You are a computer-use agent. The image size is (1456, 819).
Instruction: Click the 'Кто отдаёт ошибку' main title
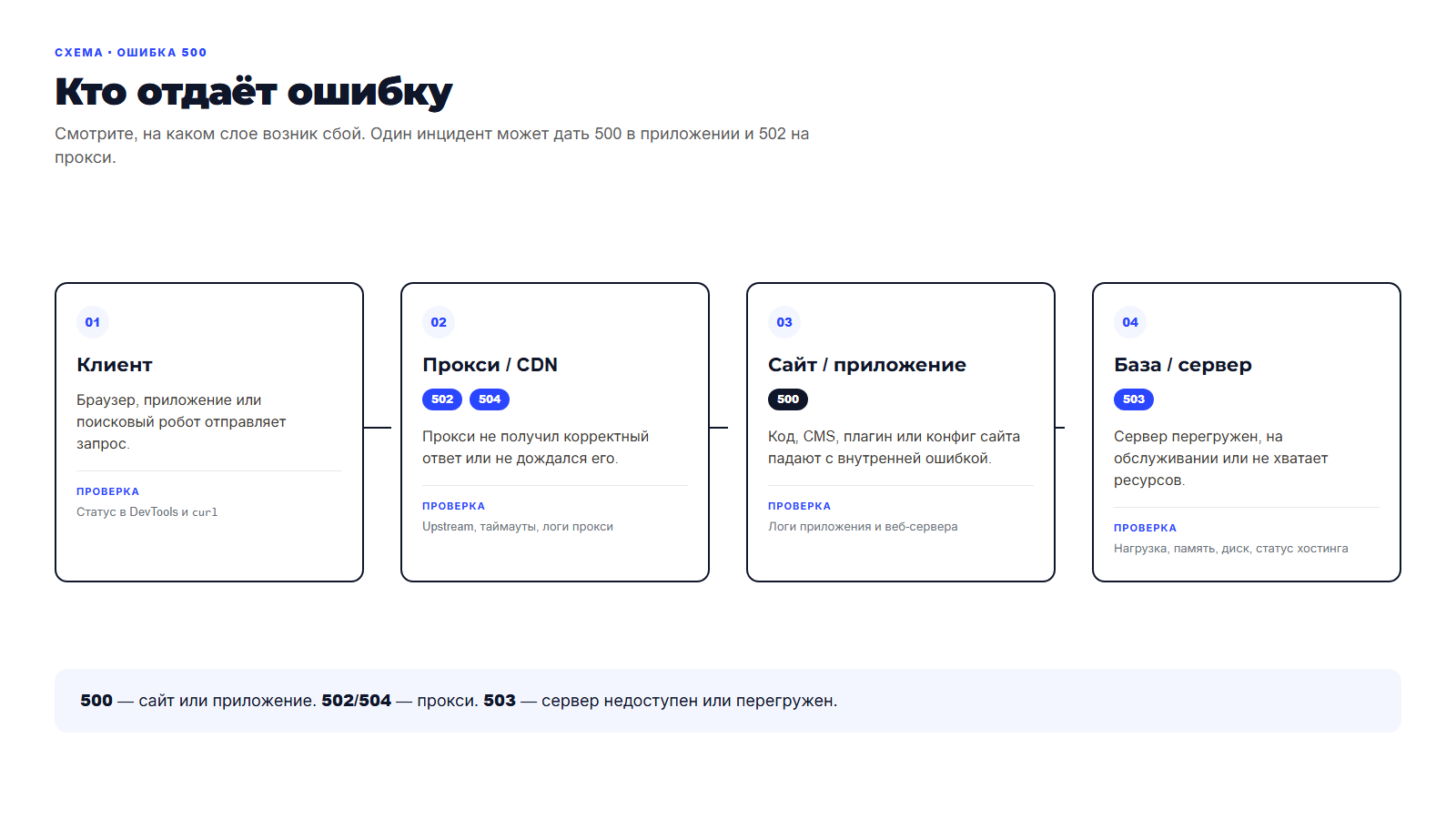click(253, 93)
